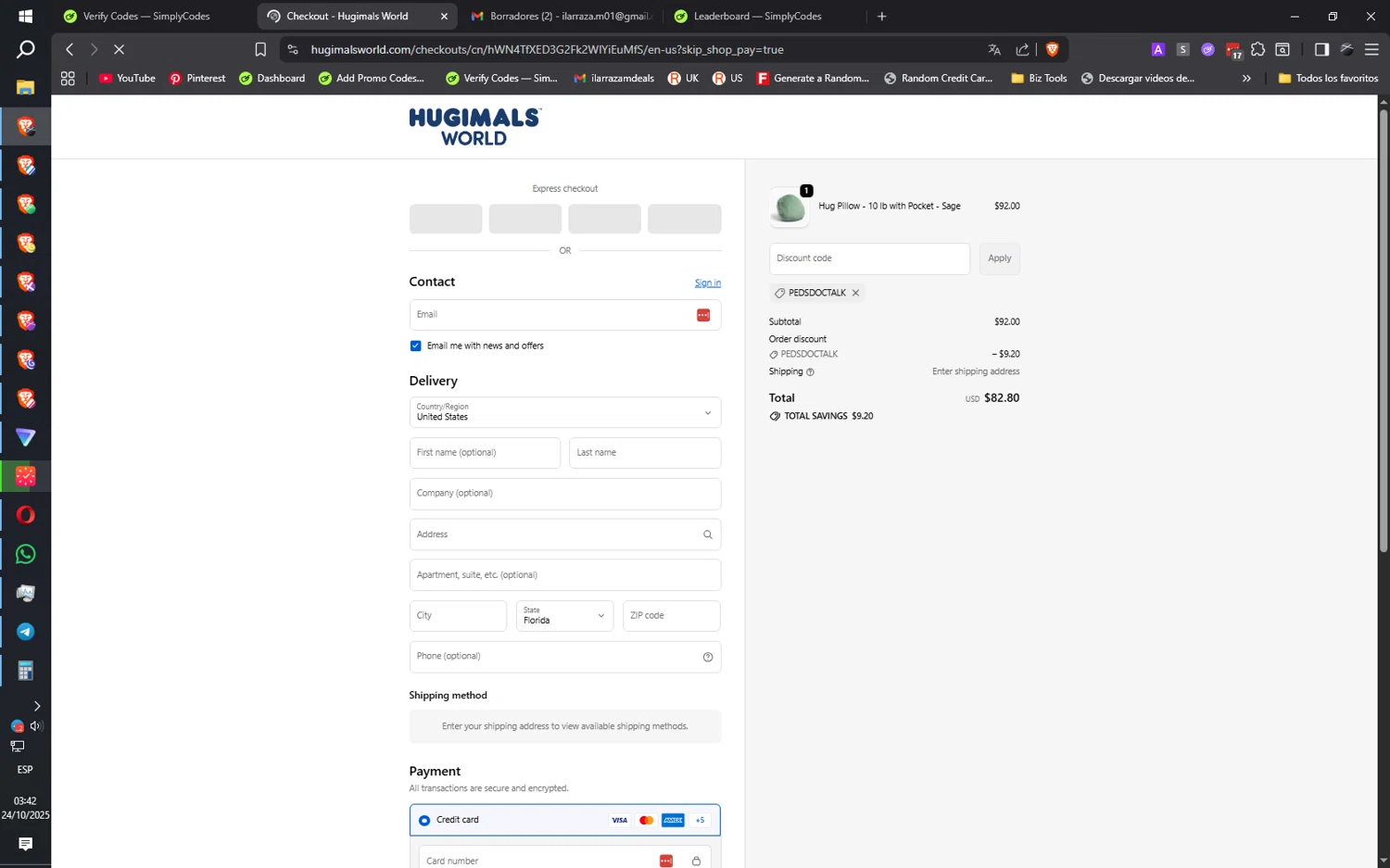The image size is (1390, 868).
Task: Select the Credit card payment option
Action: (424, 821)
